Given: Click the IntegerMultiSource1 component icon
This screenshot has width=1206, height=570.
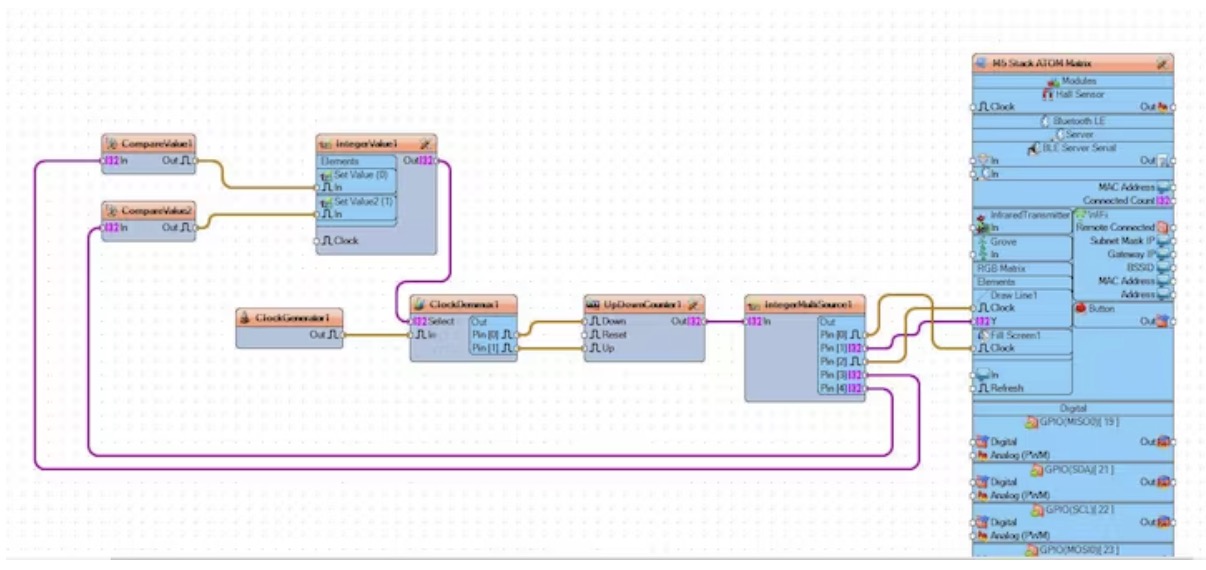Looking at the screenshot, I should tap(755, 303).
